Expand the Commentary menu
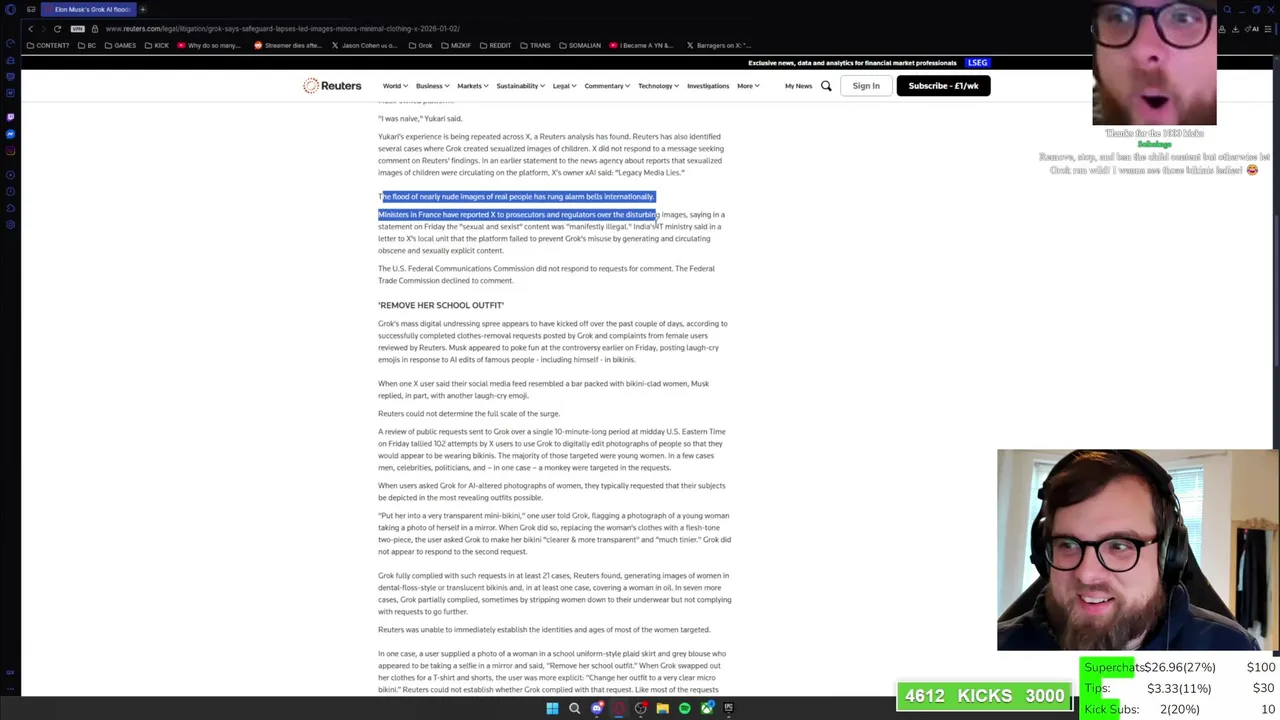The image size is (1280, 720). click(x=607, y=86)
